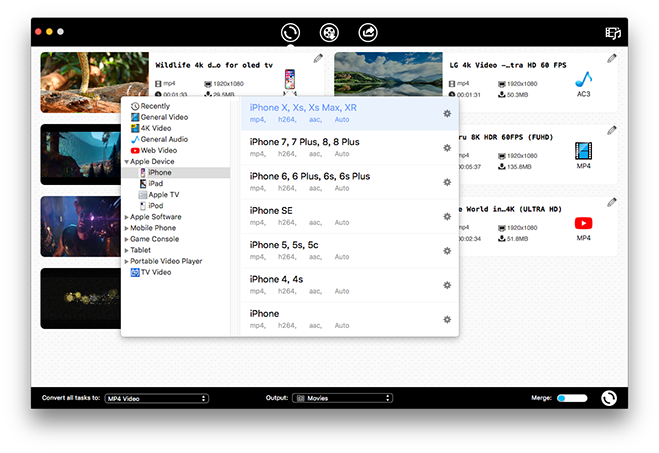Expand the Game Console category
The image size is (659, 453).
(x=127, y=239)
